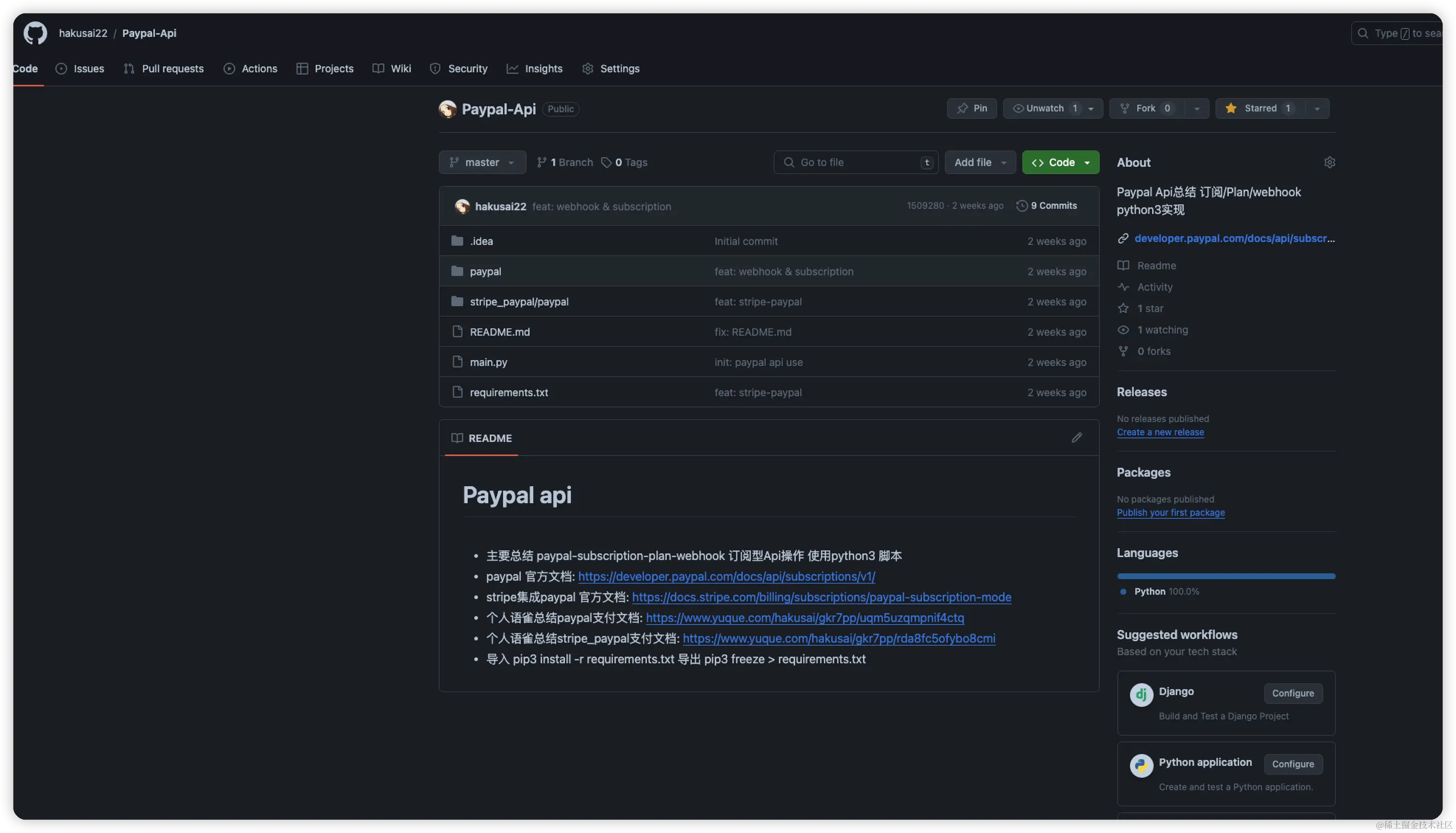Click the hakusai22 avatar in commit row
Viewport: 1456px width, 833px height.
[x=462, y=207]
